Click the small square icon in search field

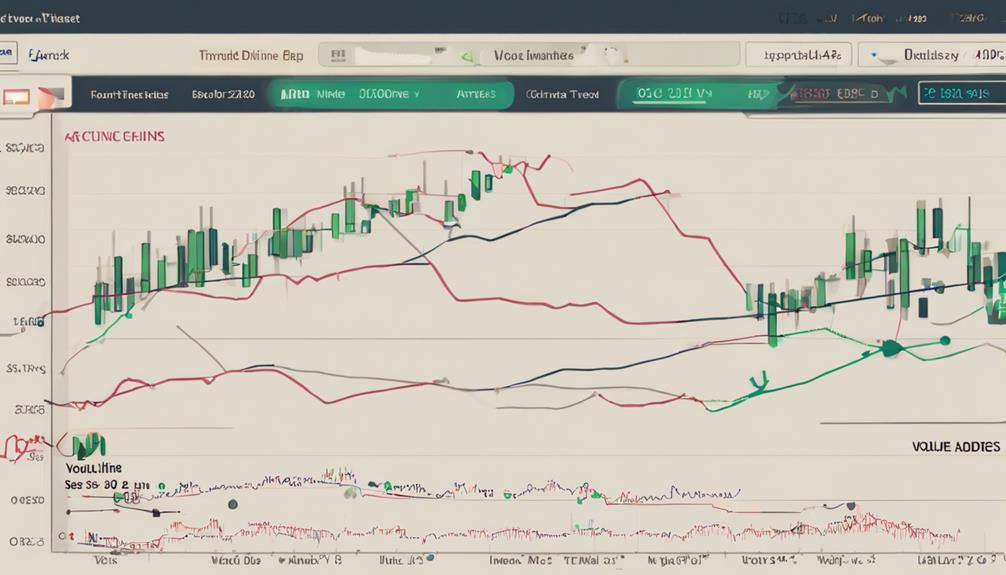[338, 56]
